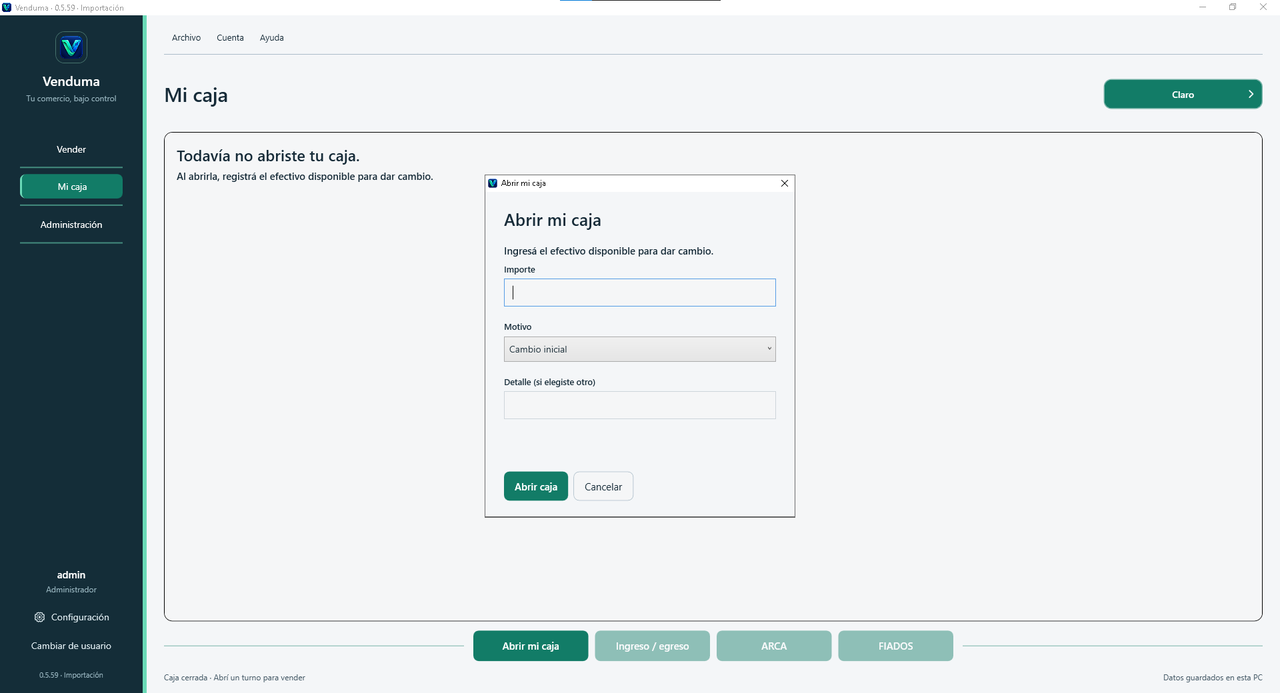The width and height of the screenshot is (1280, 693).
Task: Close the Abrir mi caja dialog
Action: [784, 183]
